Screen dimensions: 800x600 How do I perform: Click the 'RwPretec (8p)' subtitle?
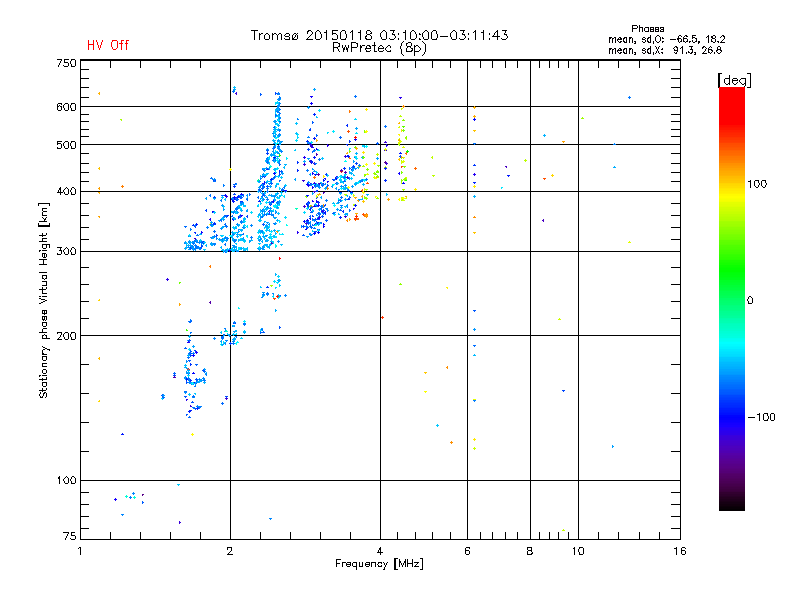pos(380,48)
